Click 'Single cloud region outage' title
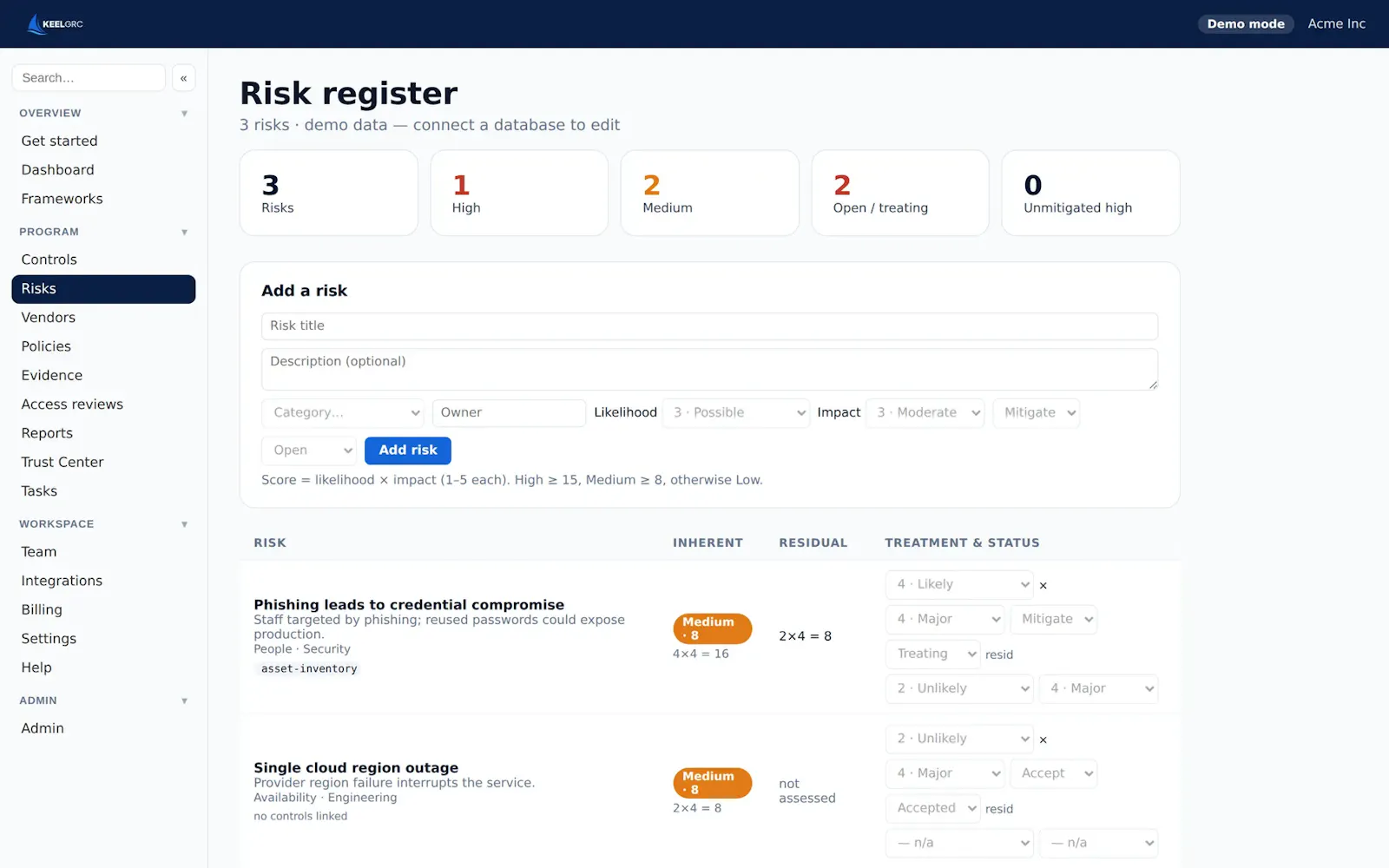Image resolution: width=1389 pixels, height=868 pixels. coord(356,768)
